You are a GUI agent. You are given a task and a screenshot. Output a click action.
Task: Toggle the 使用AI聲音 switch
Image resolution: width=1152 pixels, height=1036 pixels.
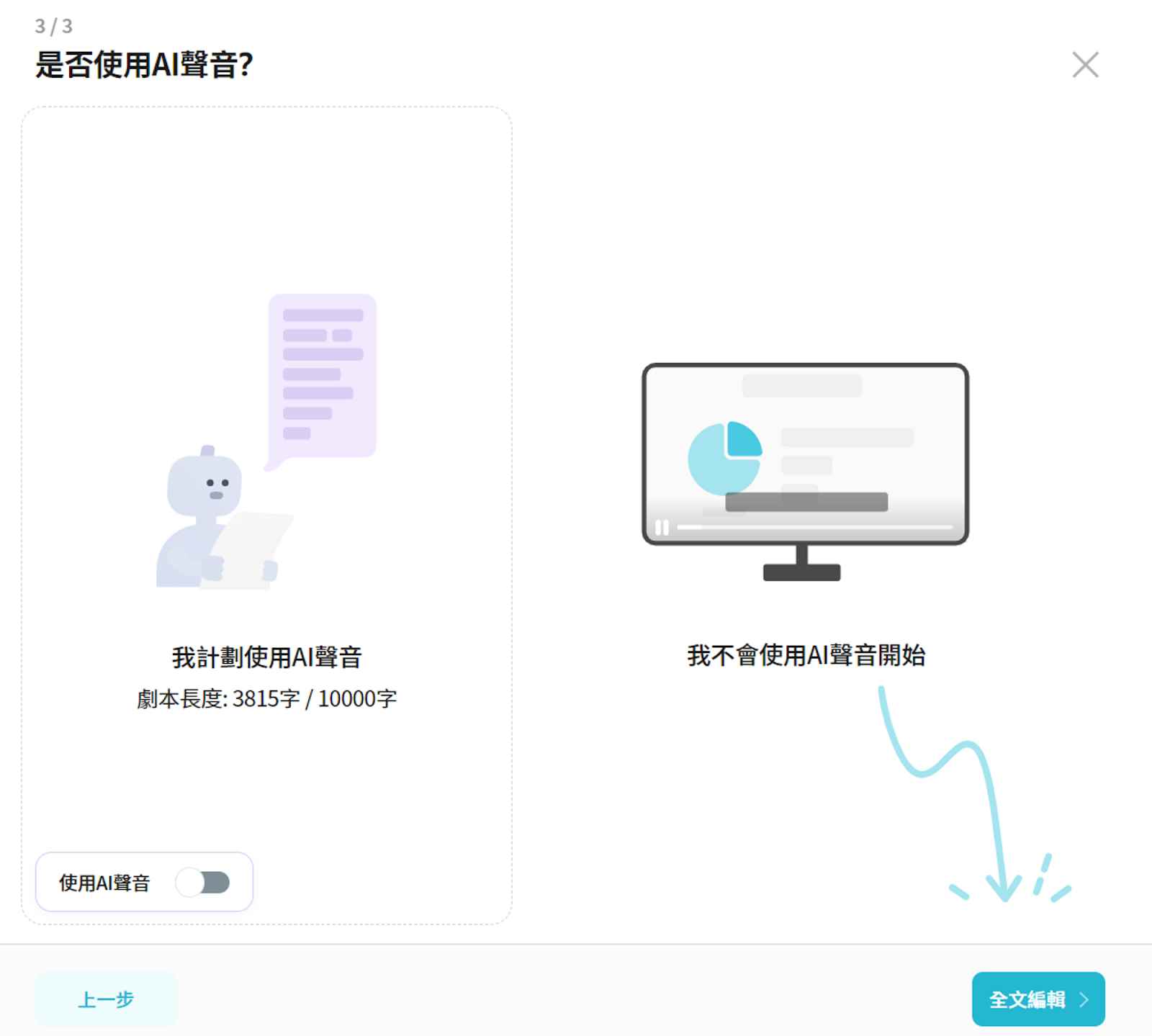(203, 883)
